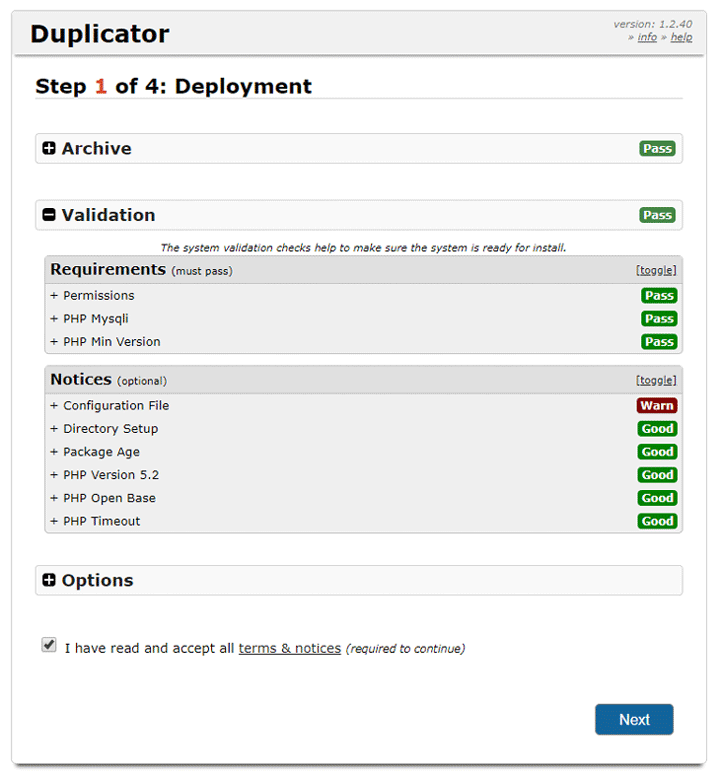Viewport: 720px width, 774px height.
Task: Click the PHP Mysqli Pass badge
Action: coord(659,319)
